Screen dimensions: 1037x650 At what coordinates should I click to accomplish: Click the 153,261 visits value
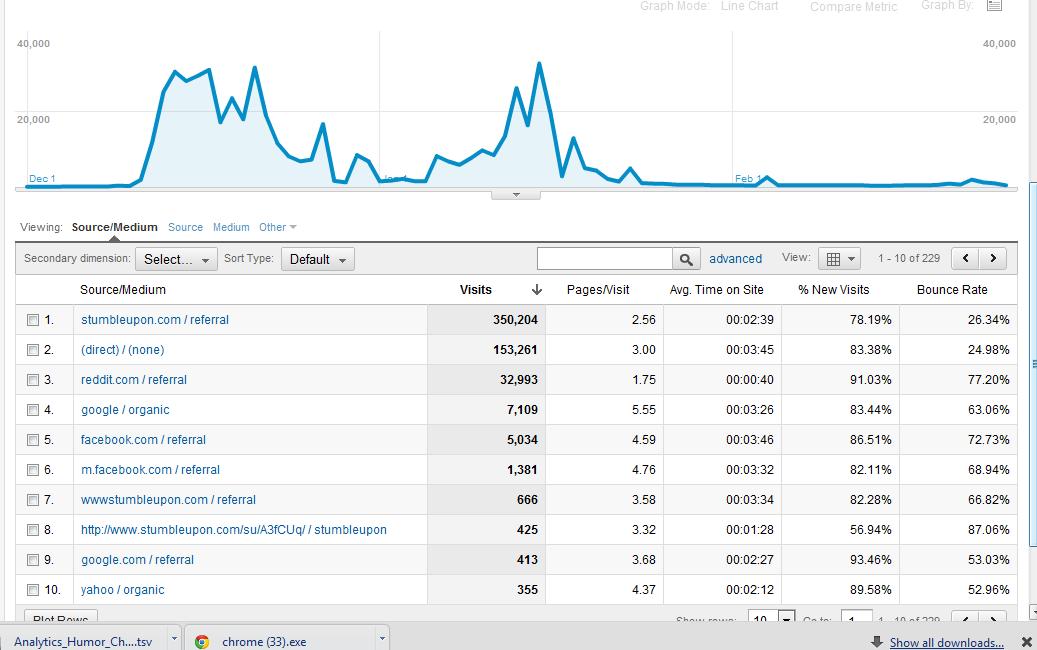click(x=515, y=350)
